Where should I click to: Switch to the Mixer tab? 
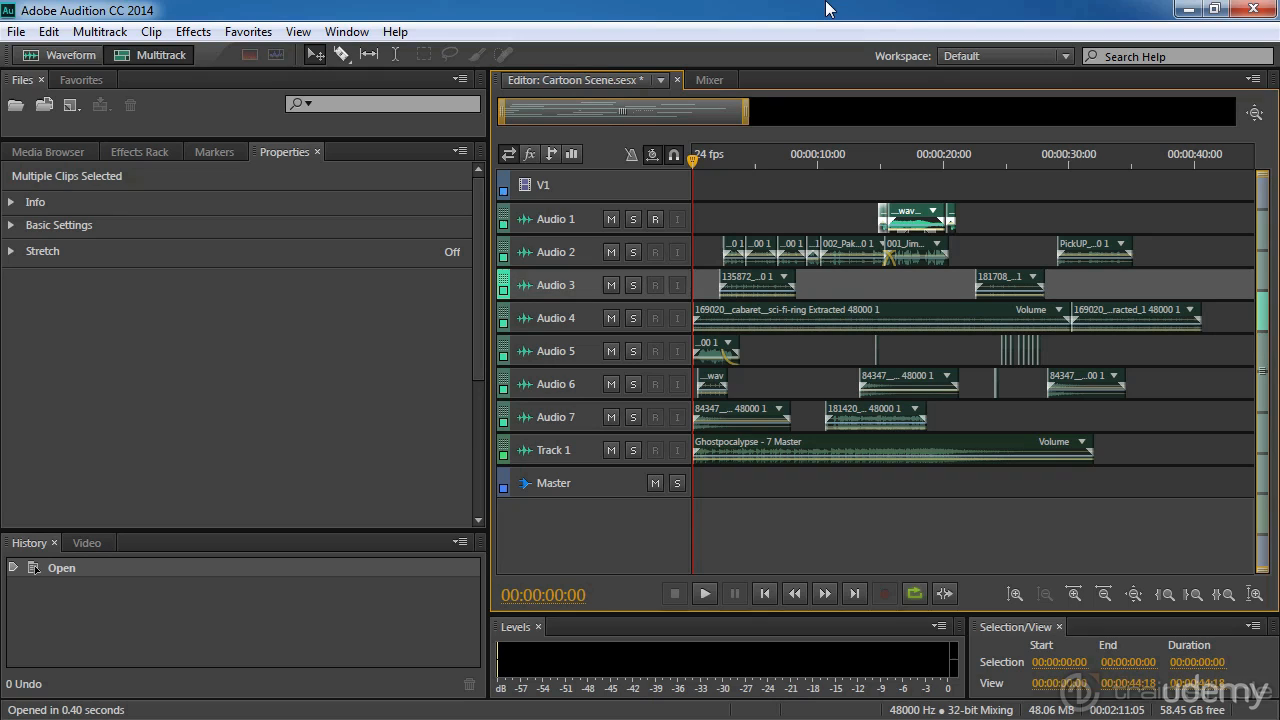tap(709, 80)
